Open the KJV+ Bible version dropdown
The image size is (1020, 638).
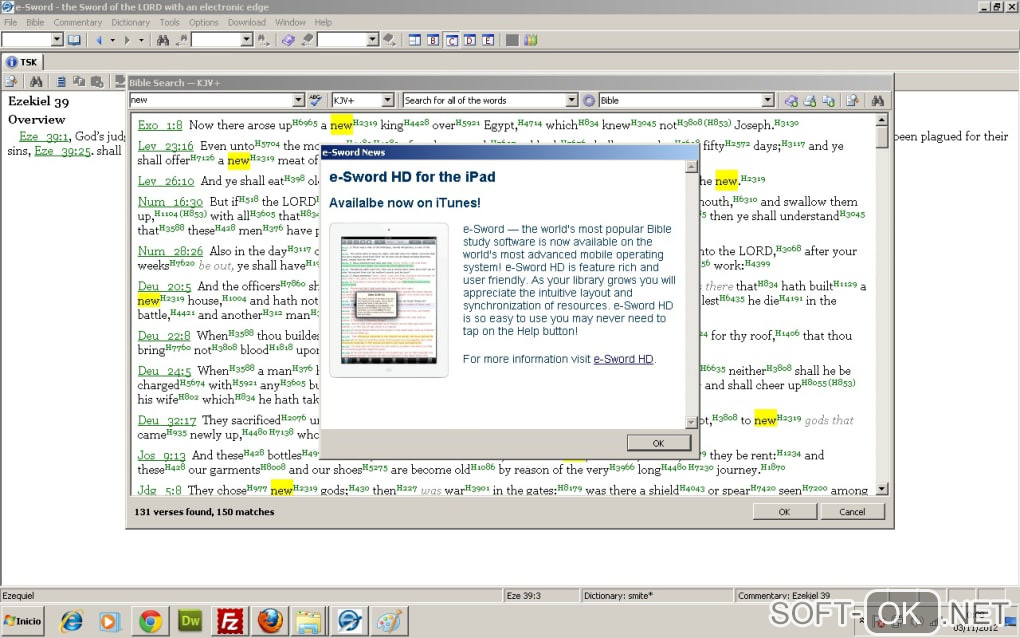click(x=388, y=100)
